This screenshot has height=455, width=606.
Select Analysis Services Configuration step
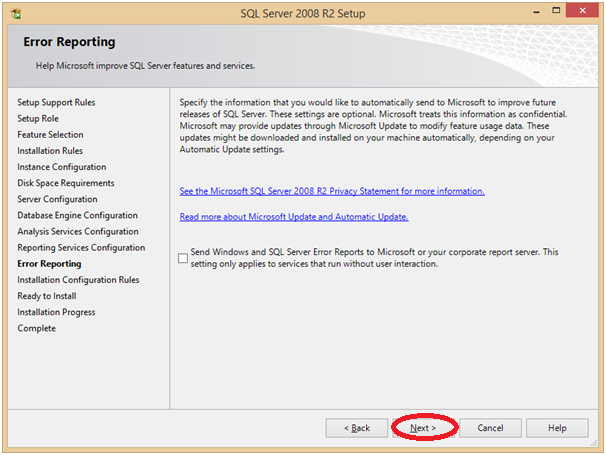click(78, 232)
